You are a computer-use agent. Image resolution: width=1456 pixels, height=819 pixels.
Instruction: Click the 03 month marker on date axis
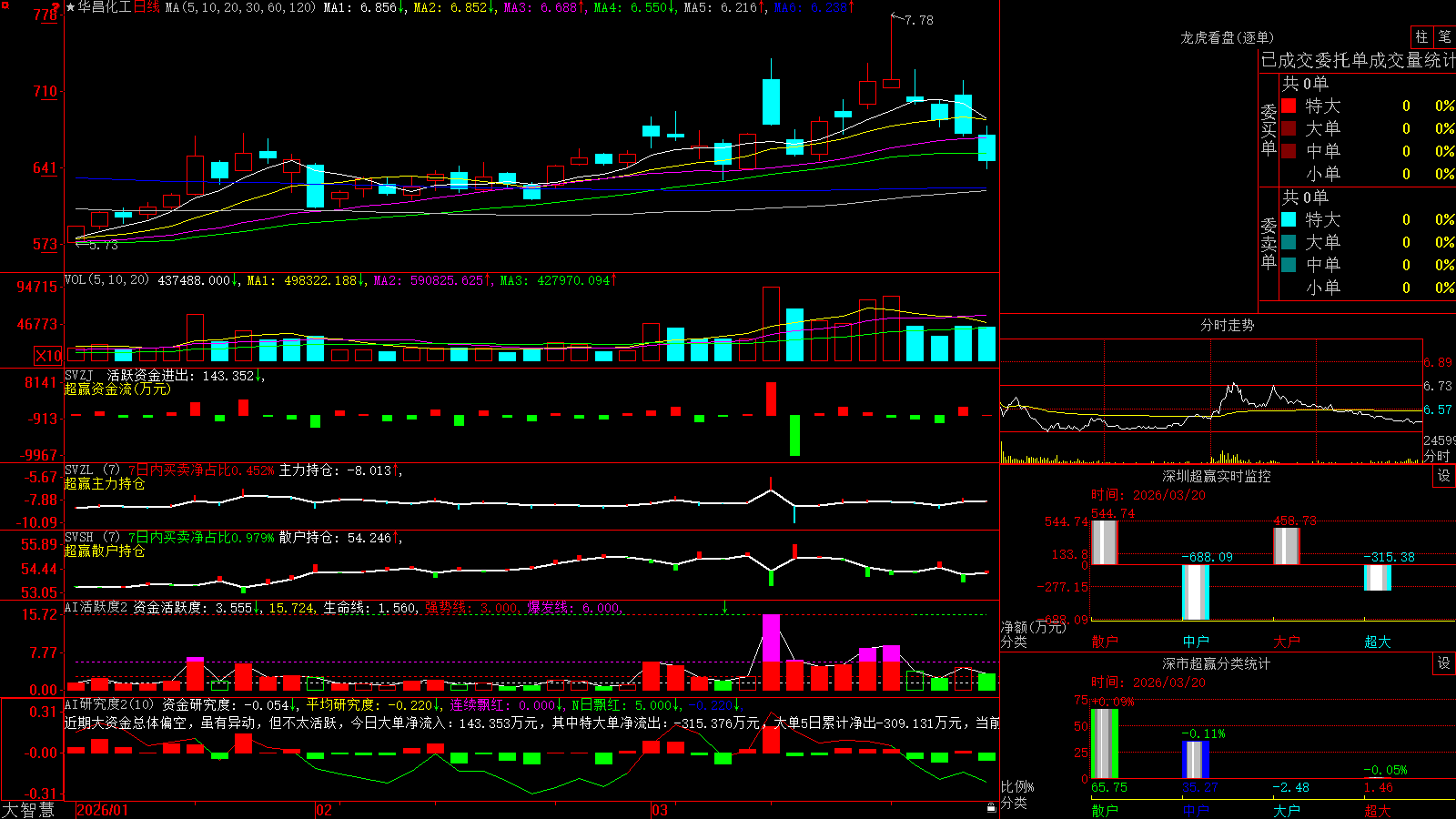[660, 810]
